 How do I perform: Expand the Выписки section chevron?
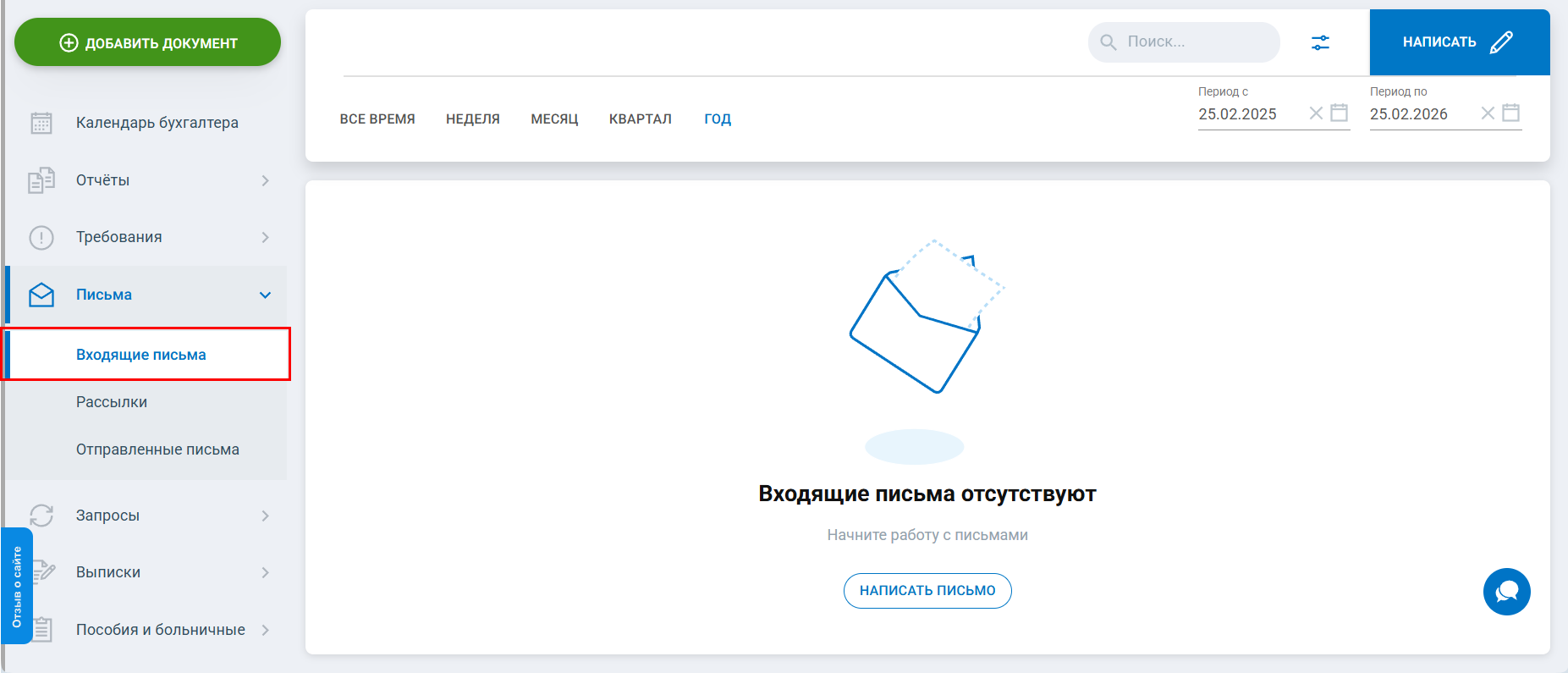click(x=265, y=572)
